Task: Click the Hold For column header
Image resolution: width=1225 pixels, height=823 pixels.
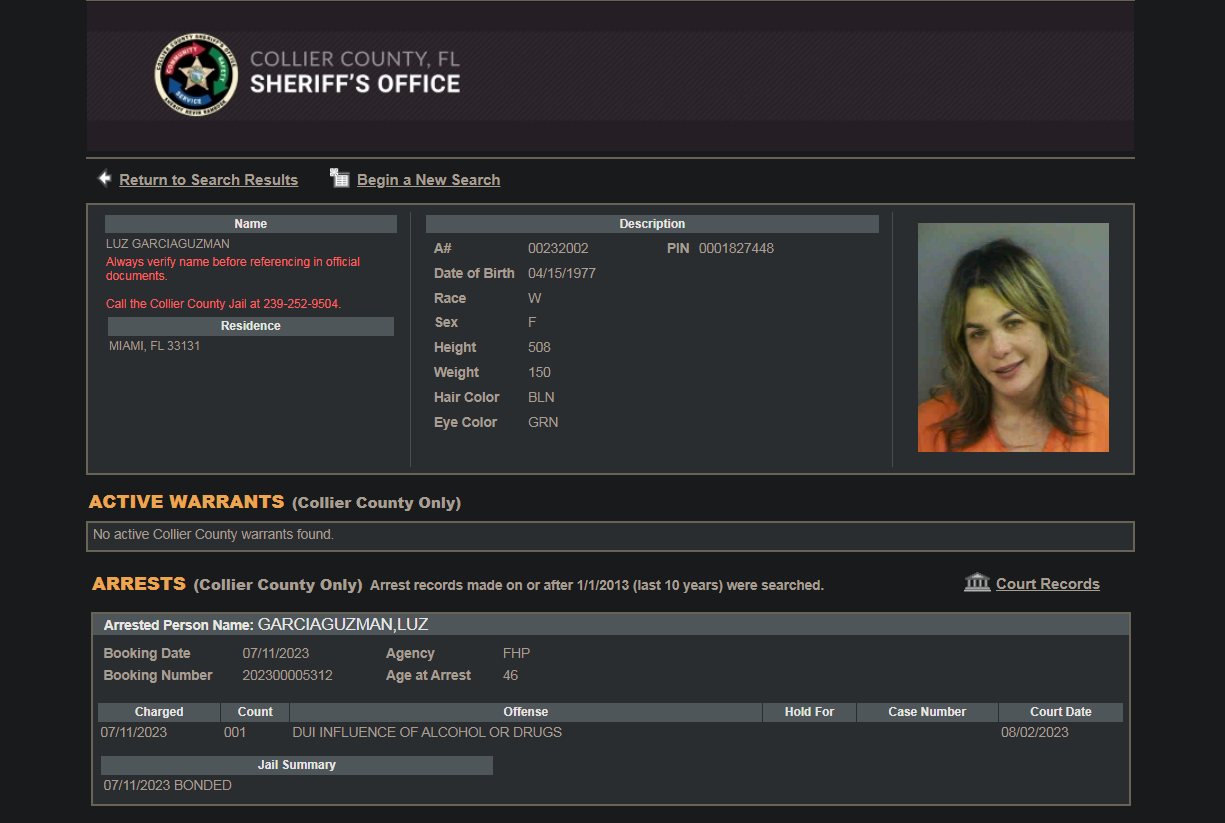Action: (x=809, y=712)
